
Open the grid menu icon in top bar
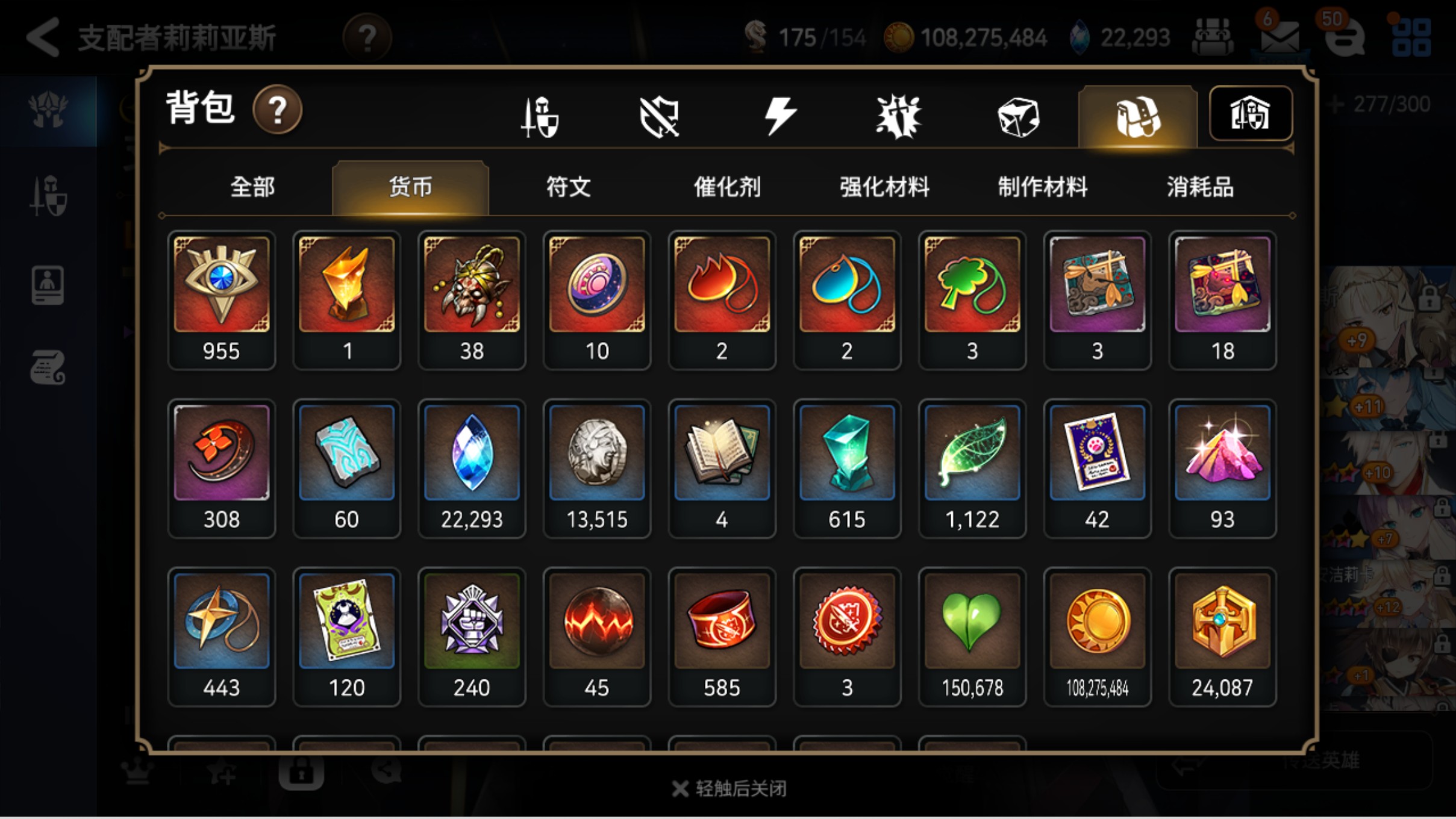[1412, 37]
